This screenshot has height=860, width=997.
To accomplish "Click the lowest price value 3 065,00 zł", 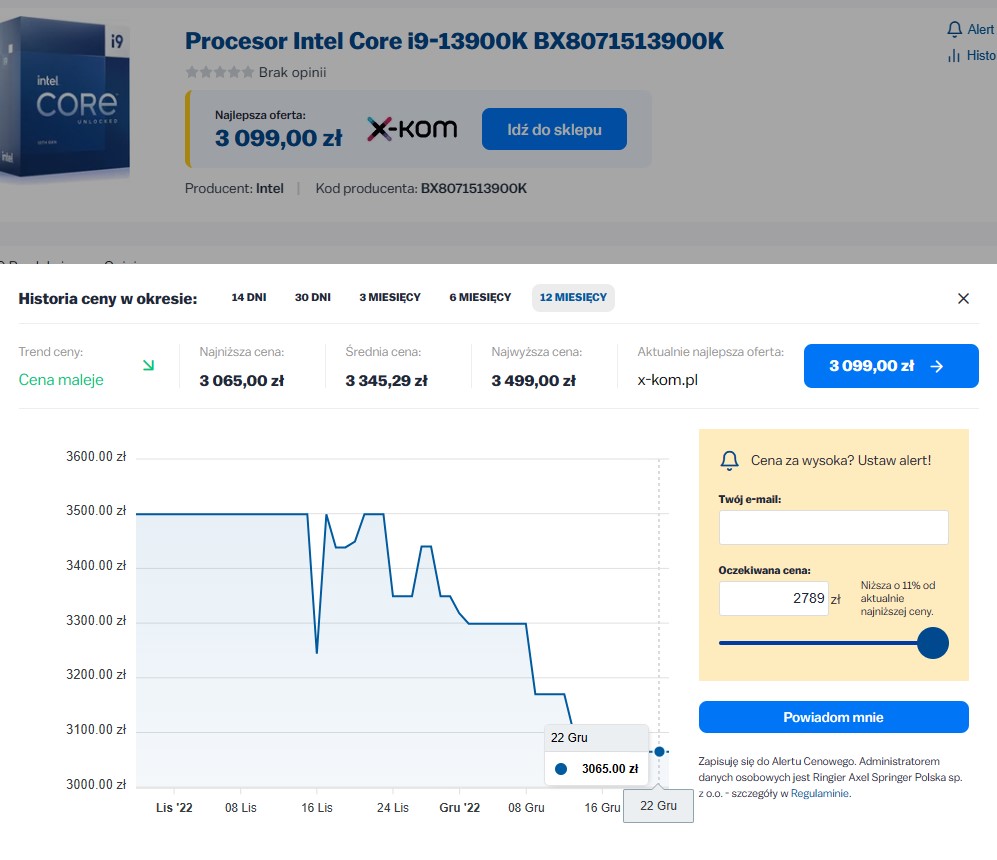I will tap(242, 381).
